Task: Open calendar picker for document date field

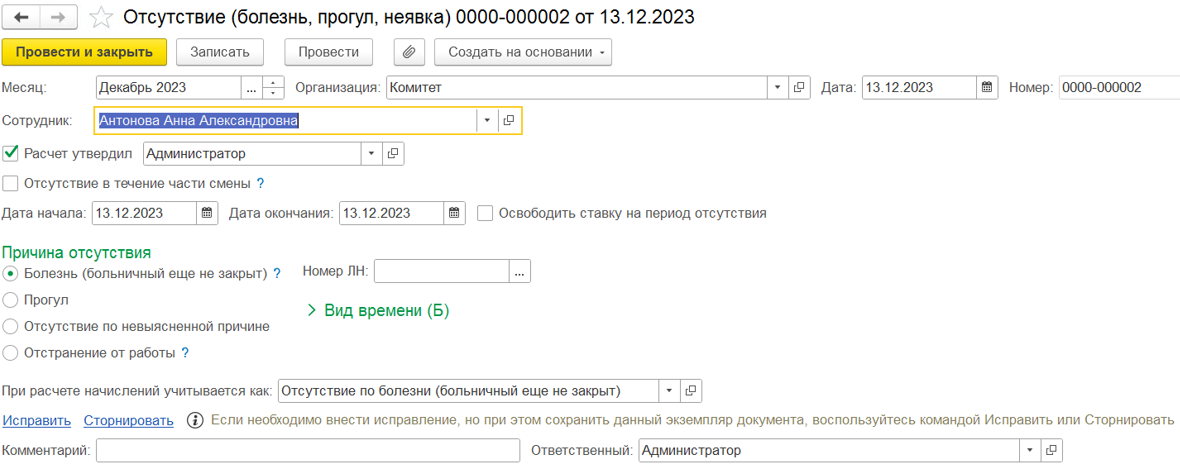Action: click(987, 88)
